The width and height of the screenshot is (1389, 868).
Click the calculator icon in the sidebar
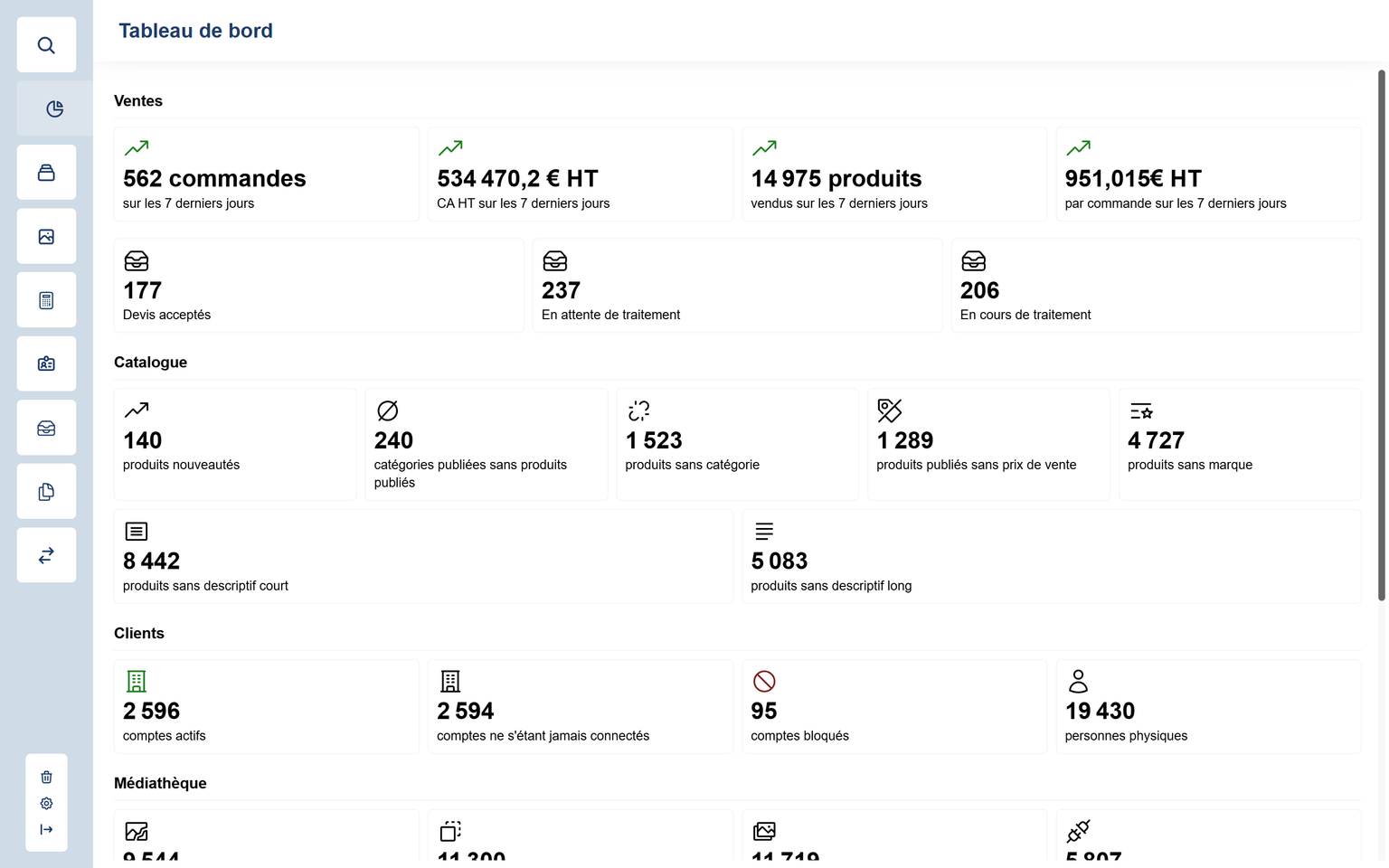point(46,300)
